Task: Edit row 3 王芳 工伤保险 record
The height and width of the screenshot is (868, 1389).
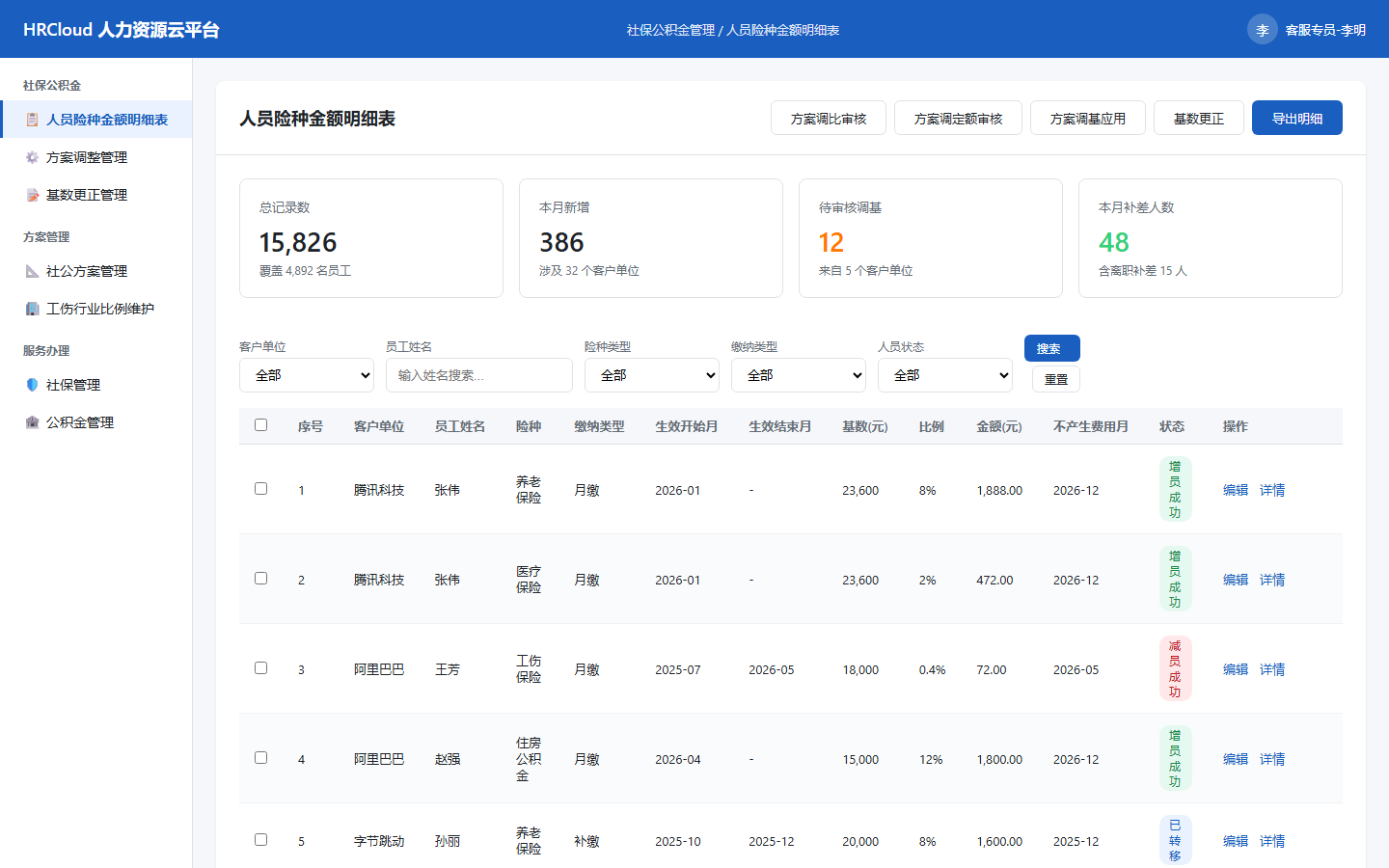Action: tap(1236, 669)
